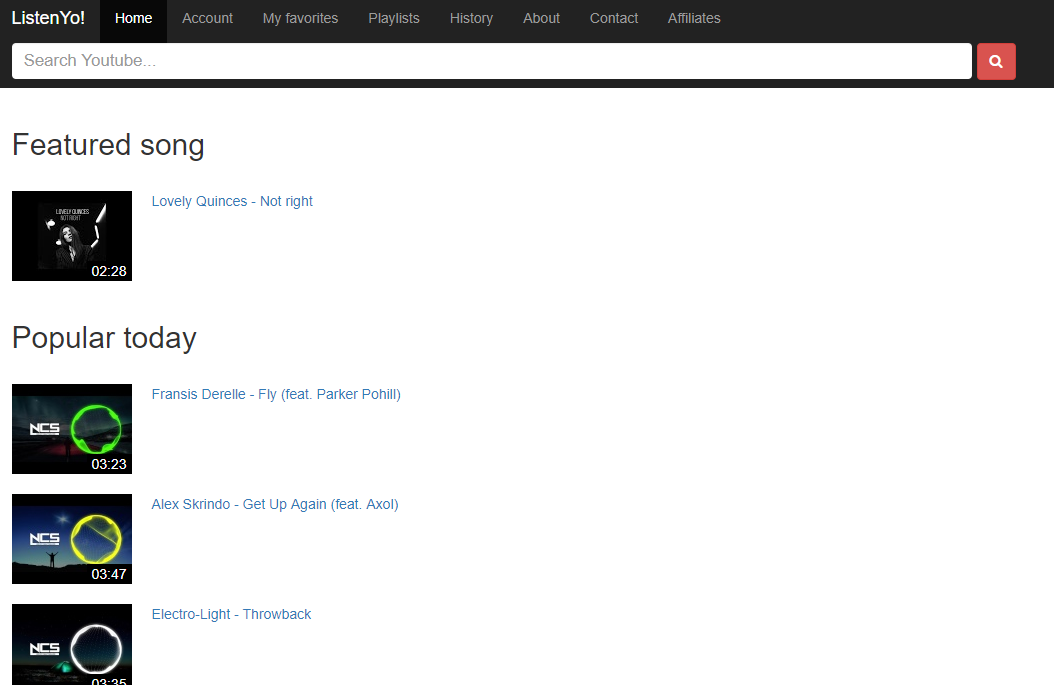Click the Throwback video thumbnail

coord(71,644)
